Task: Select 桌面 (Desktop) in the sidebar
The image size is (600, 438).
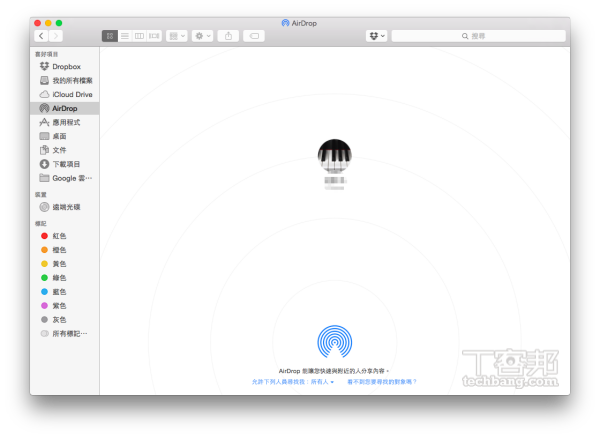Action: pyautogui.click(x=60, y=136)
